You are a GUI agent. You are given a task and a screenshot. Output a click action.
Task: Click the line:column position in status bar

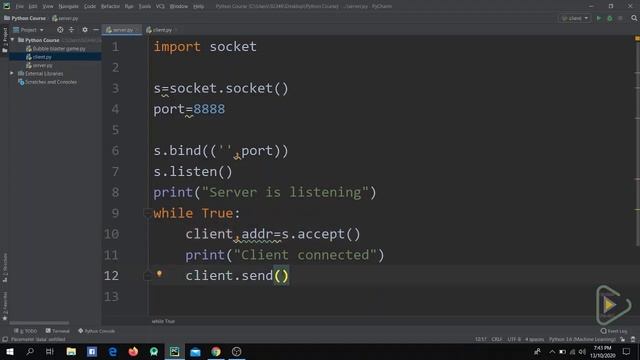pyautogui.click(x=480, y=340)
